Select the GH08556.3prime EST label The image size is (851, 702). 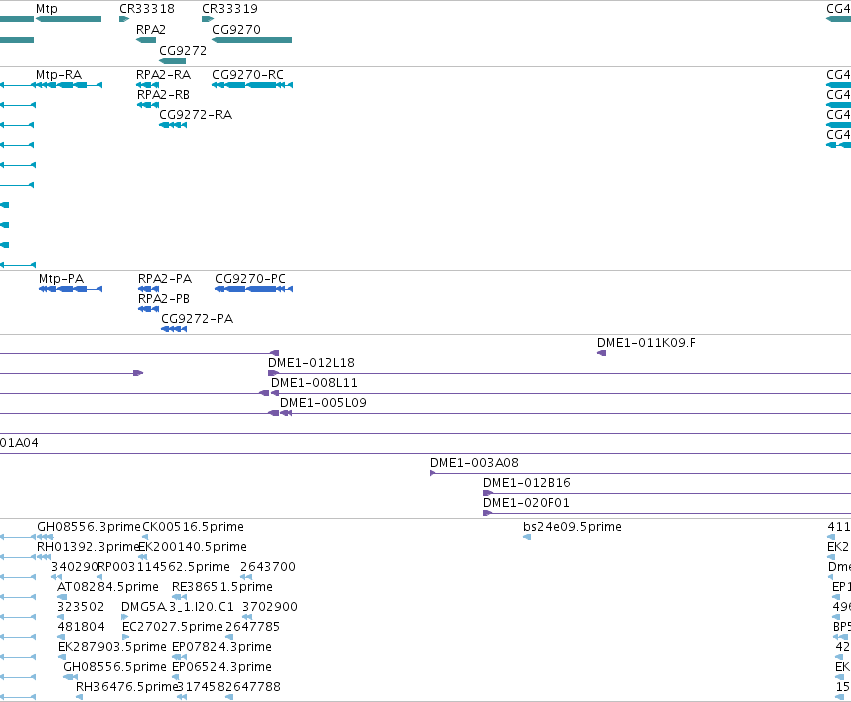pos(89,527)
